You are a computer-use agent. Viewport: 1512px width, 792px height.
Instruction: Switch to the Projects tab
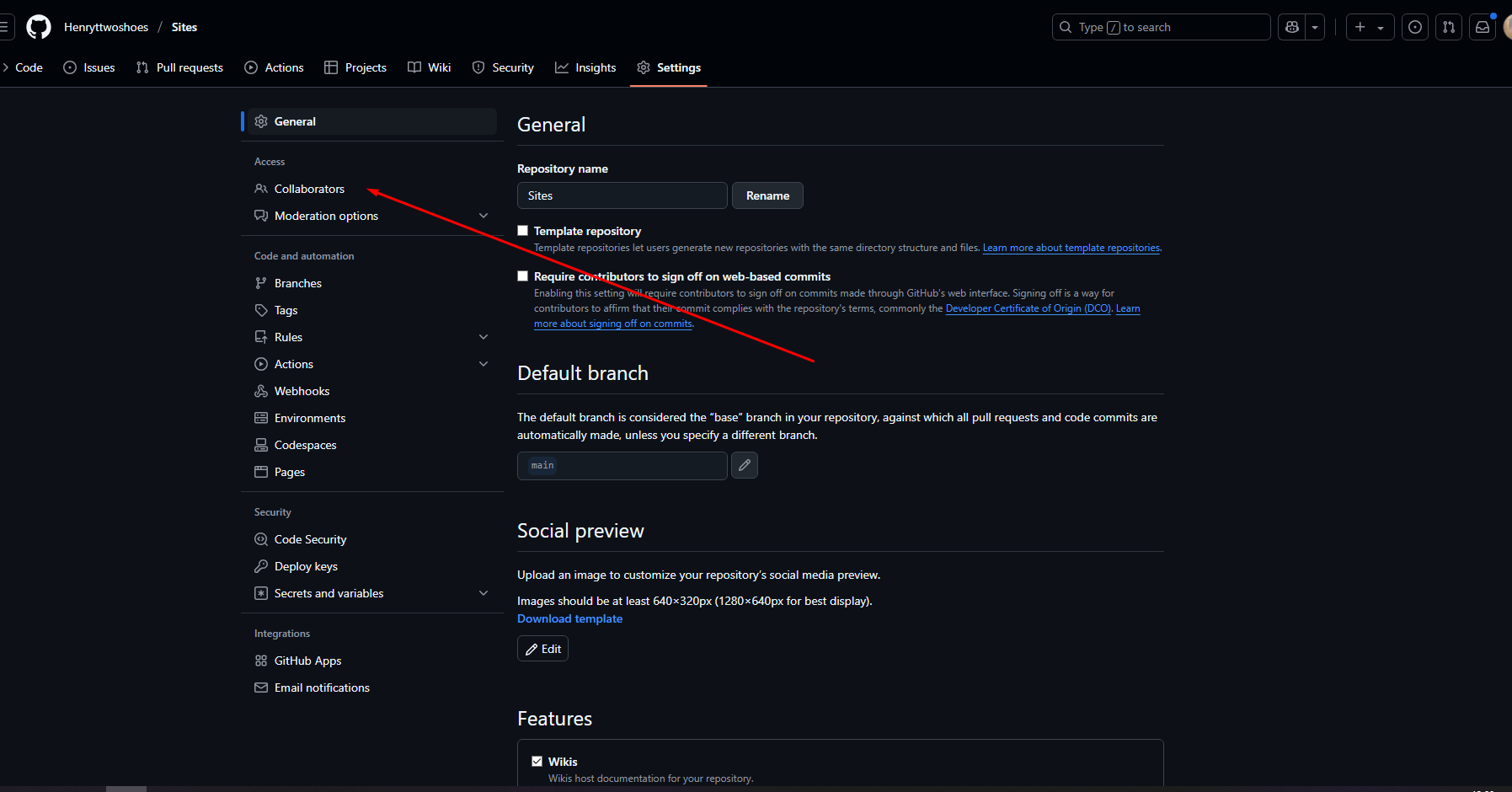[x=355, y=67]
